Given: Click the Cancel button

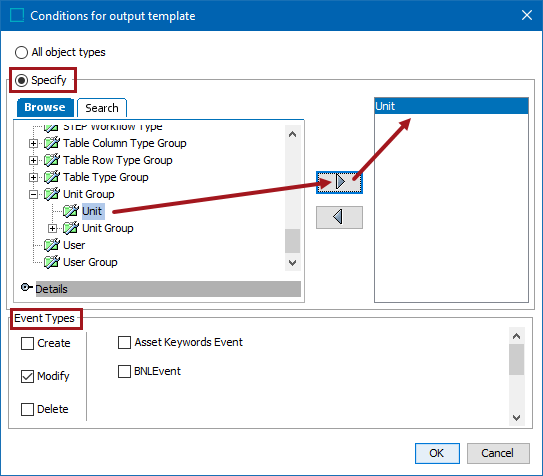Looking at the screenshot, I should [x=498, y=453].
